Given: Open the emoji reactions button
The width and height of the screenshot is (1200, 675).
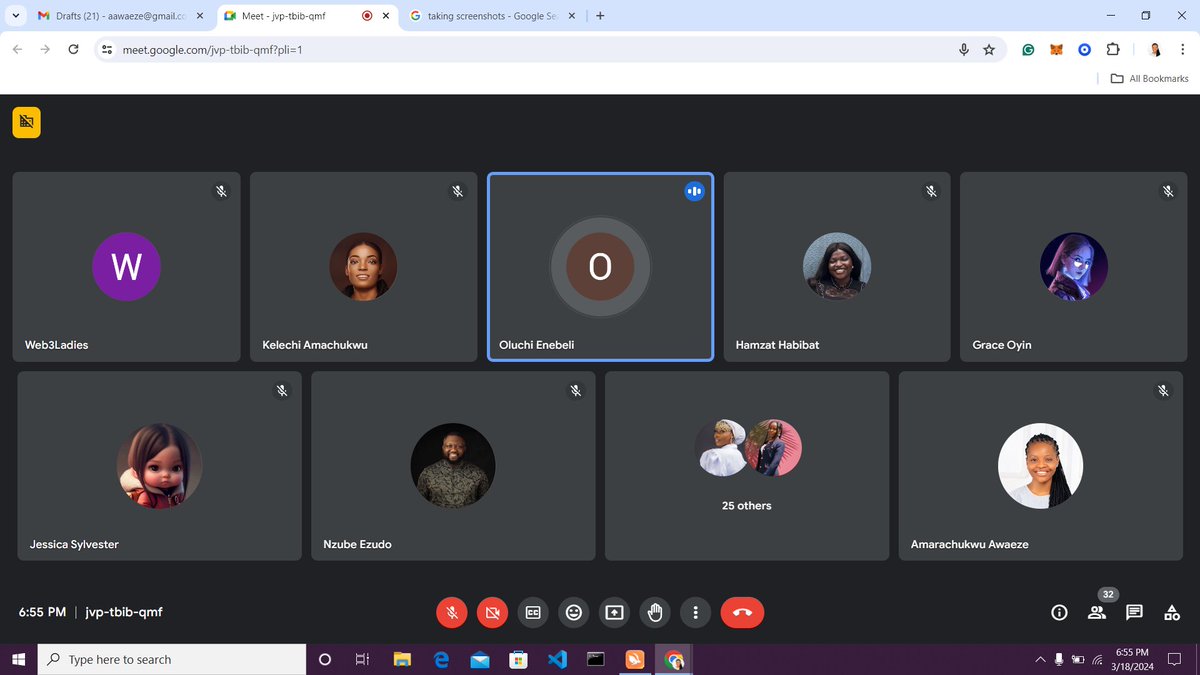Looking at the screenshot, I should tap(574, 612).
